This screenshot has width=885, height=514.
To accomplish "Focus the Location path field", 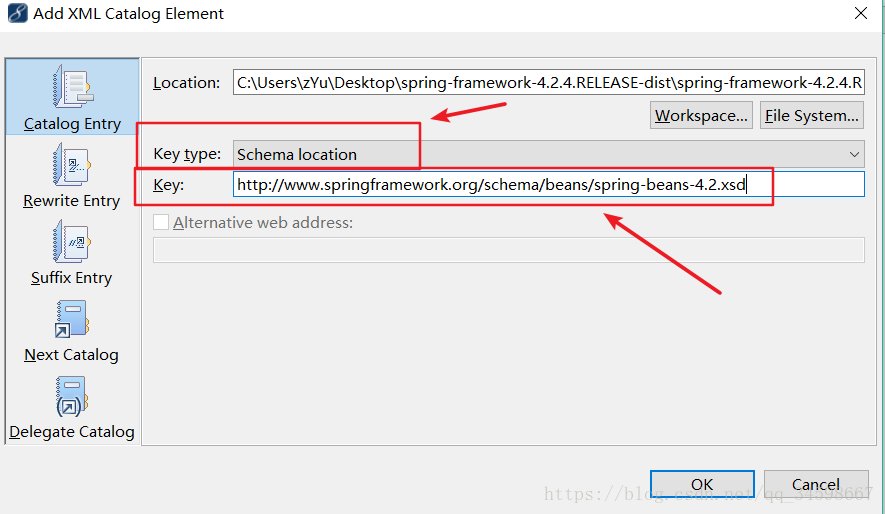I will (x=549, y=82).
